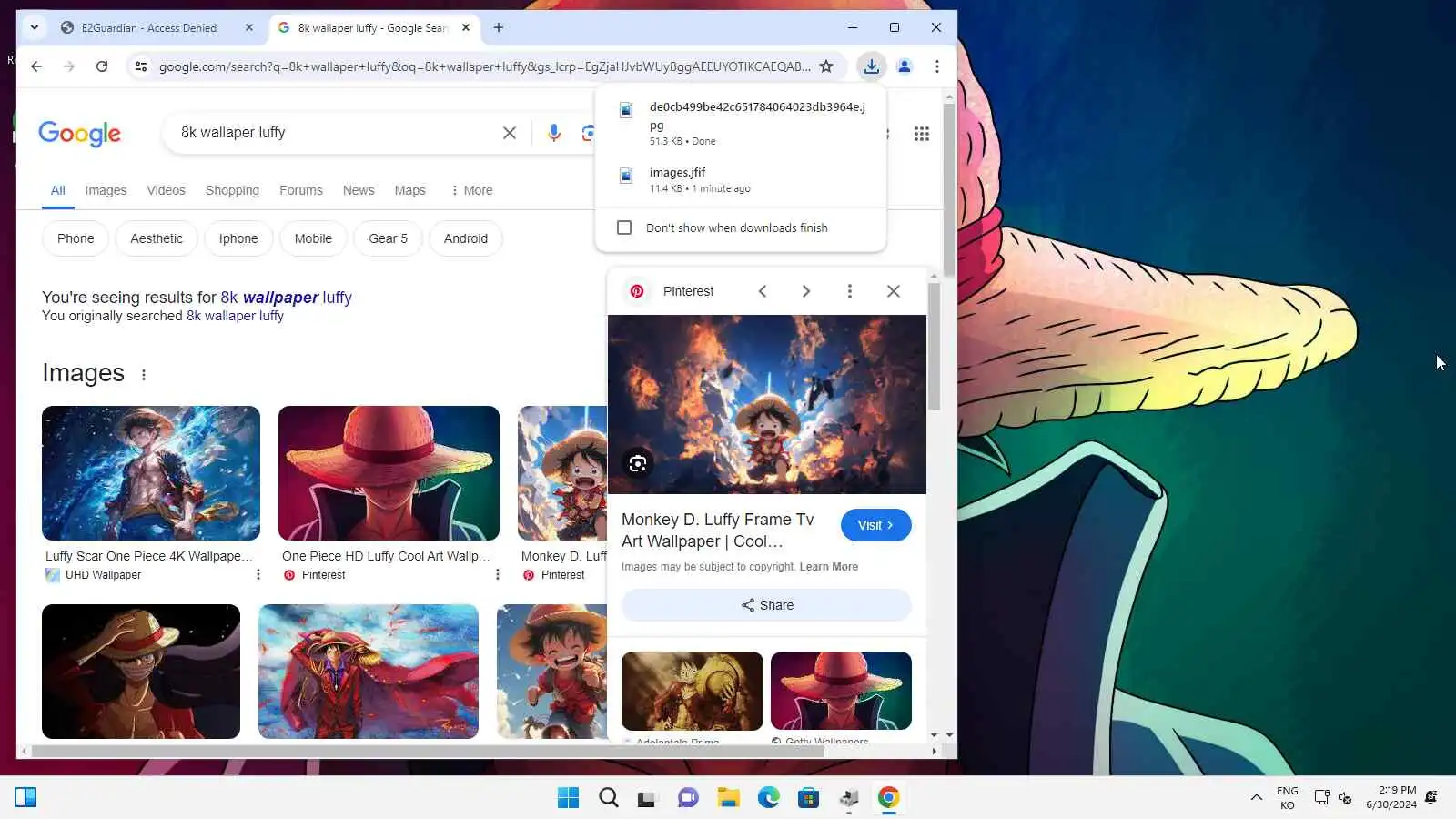1456x819 pixels.
Task: Show previous image in Pinterest preview panel
Action: (763, 291)
